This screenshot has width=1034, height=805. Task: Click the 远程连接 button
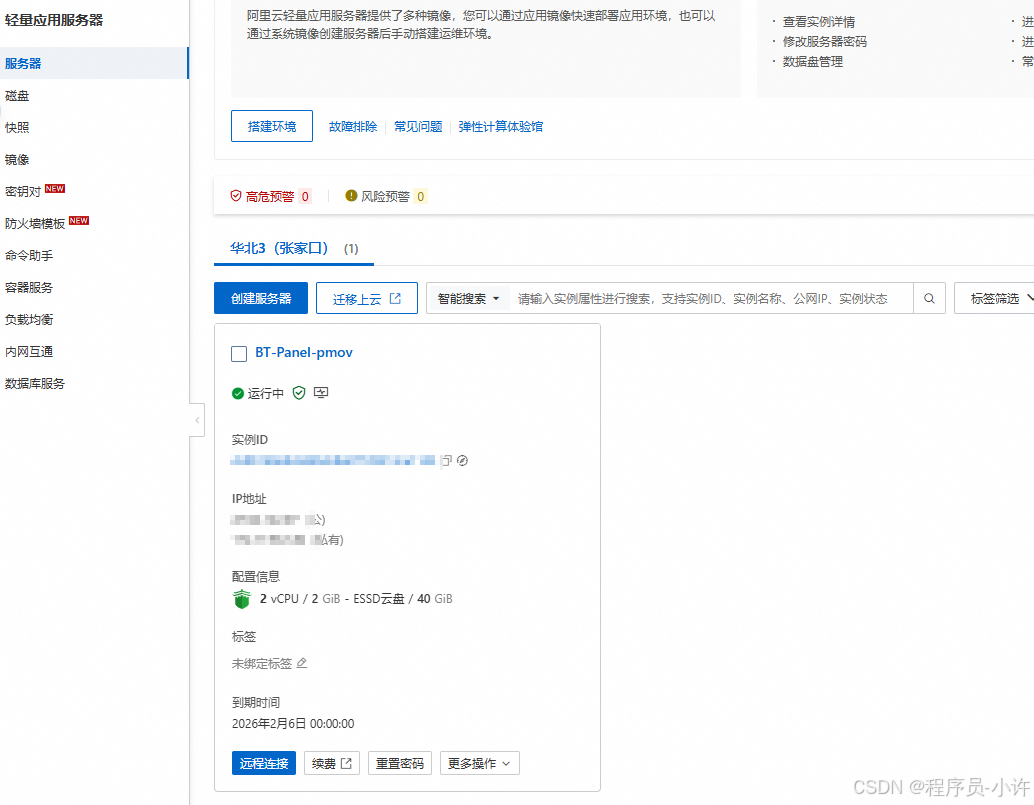point(264,763)
